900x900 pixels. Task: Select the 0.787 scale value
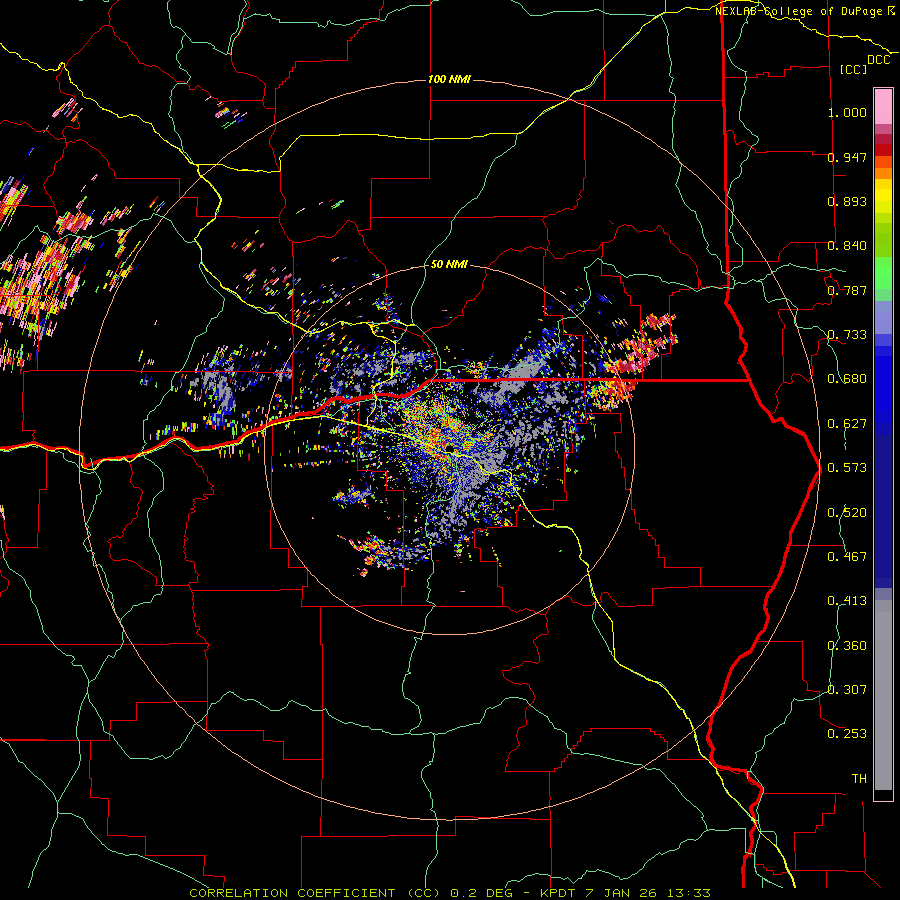click(x=847, y=290)
